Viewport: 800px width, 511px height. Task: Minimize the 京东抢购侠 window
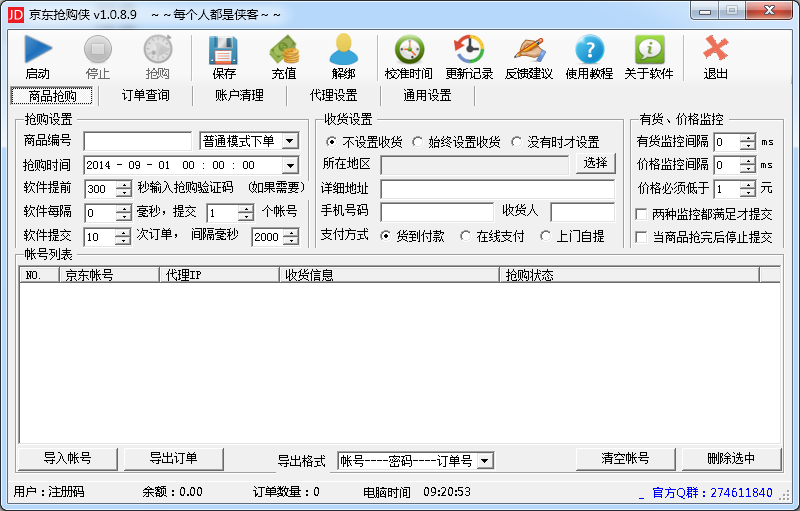[705, 11]
